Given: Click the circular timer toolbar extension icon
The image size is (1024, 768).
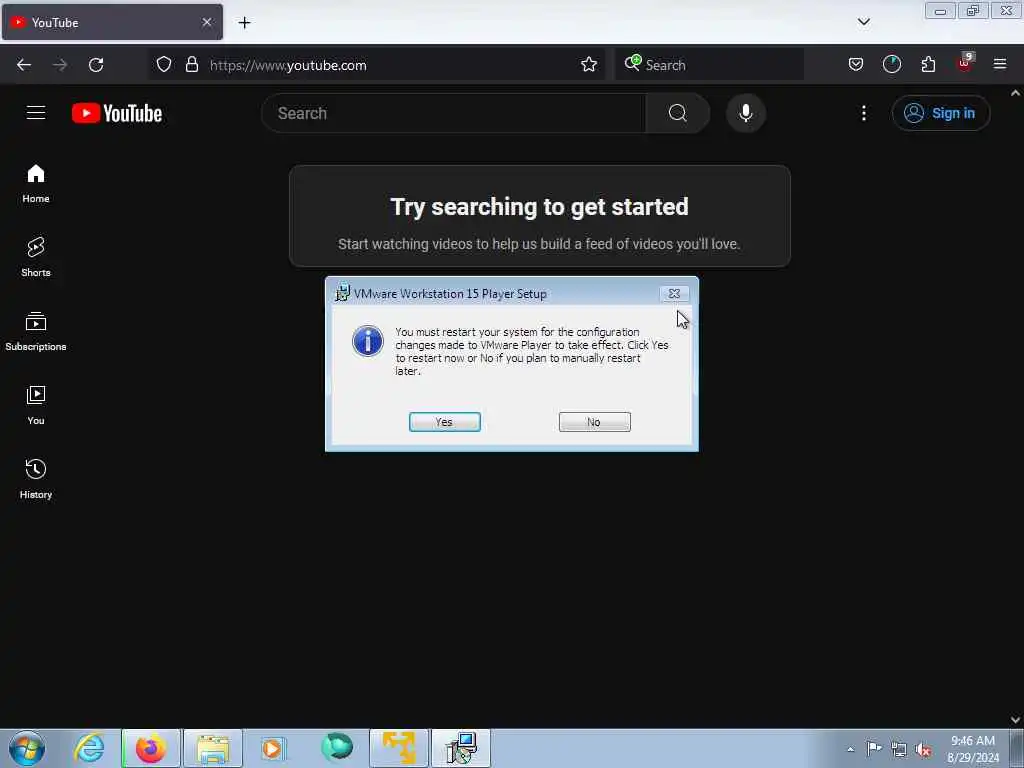Looking at the screenshot, I should [x=891, y=65].
